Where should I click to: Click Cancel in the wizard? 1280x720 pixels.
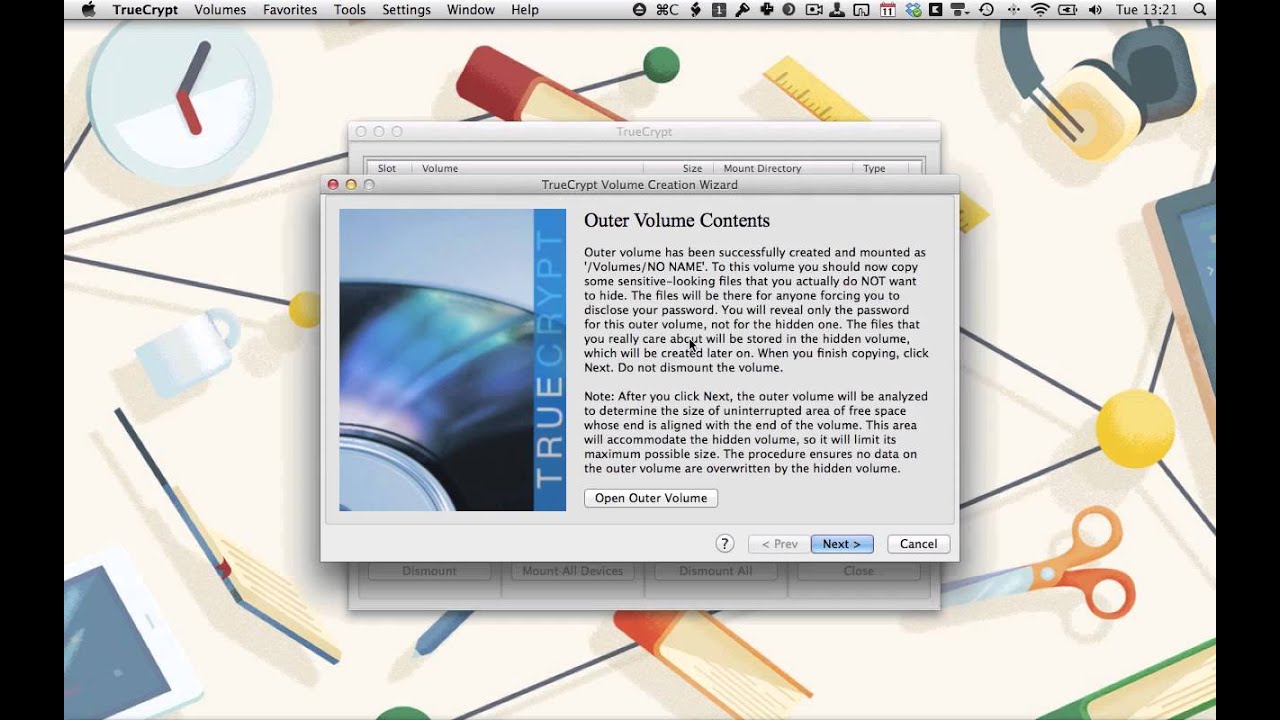pos(918,544)
